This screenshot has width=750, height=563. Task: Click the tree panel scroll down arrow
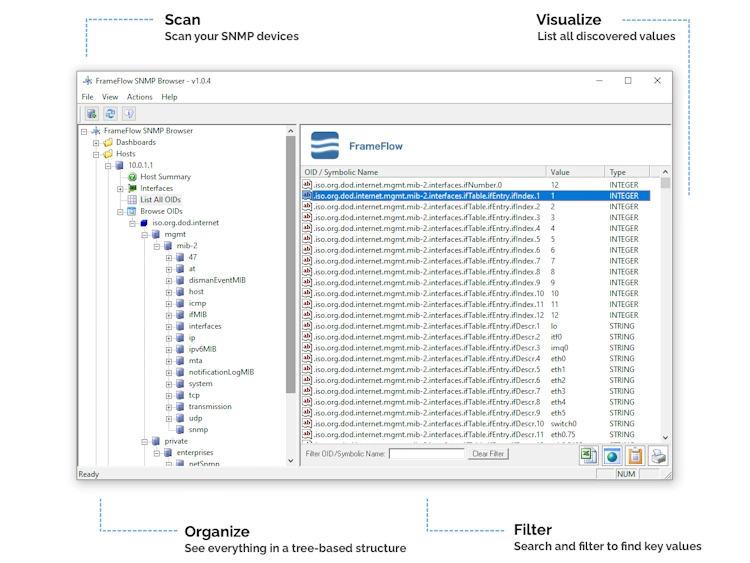pyautogui.click(x=290, y=461)
